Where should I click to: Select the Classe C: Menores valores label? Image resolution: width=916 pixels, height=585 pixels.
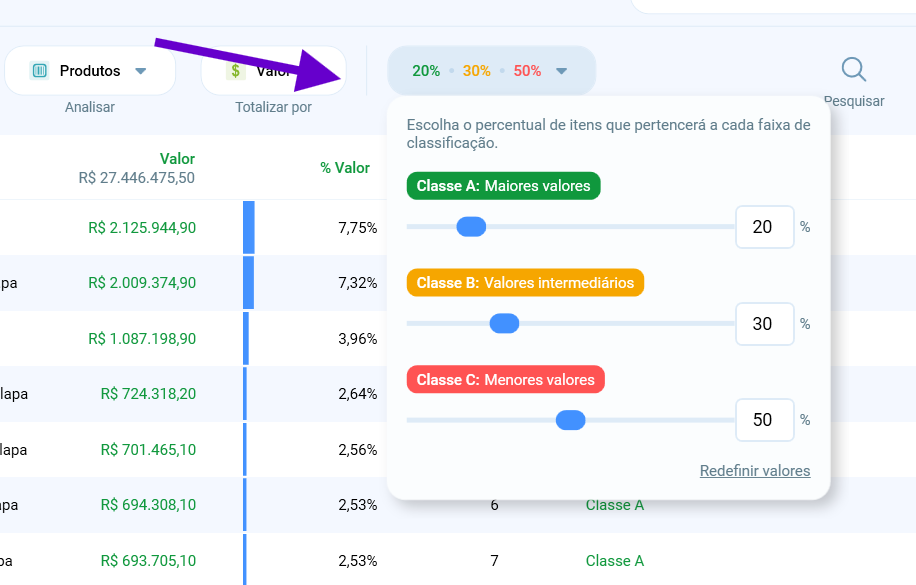point(505,380)
